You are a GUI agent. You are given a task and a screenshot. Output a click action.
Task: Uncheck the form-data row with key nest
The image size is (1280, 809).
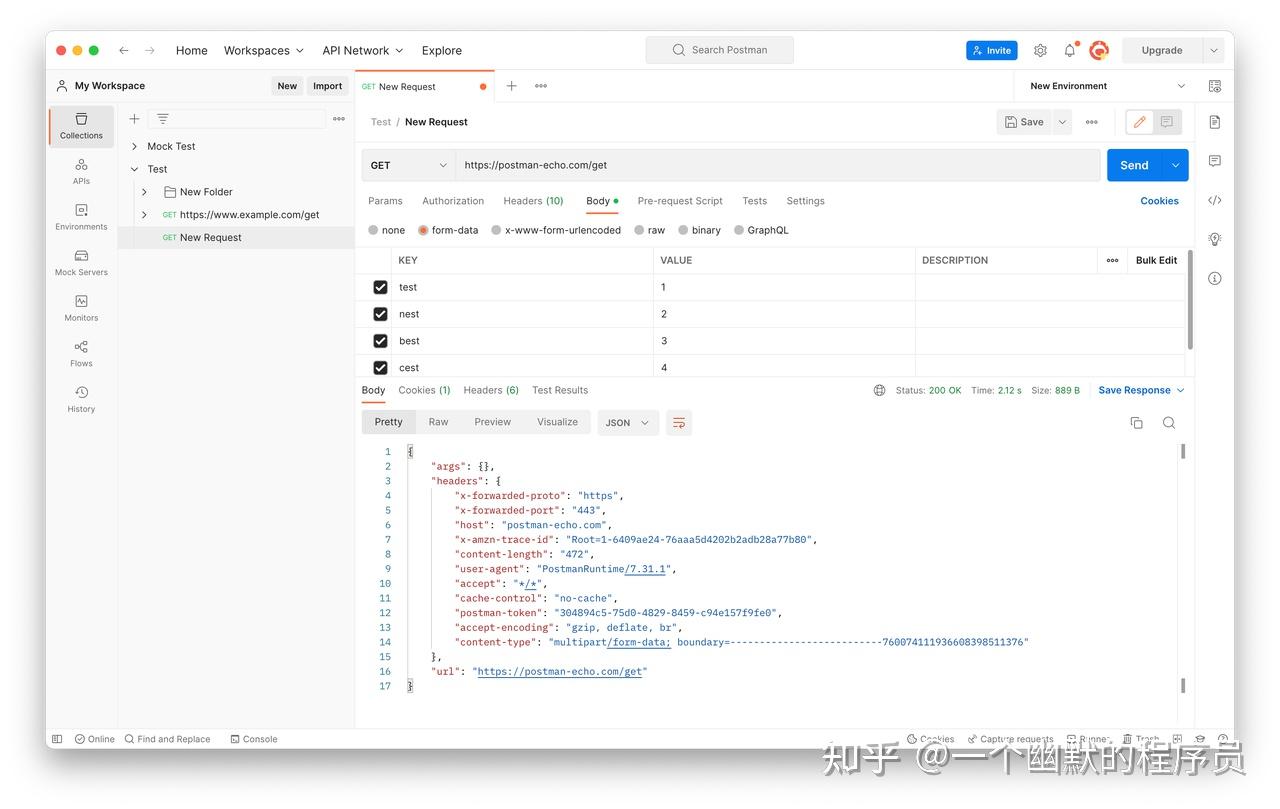point(380,313)
